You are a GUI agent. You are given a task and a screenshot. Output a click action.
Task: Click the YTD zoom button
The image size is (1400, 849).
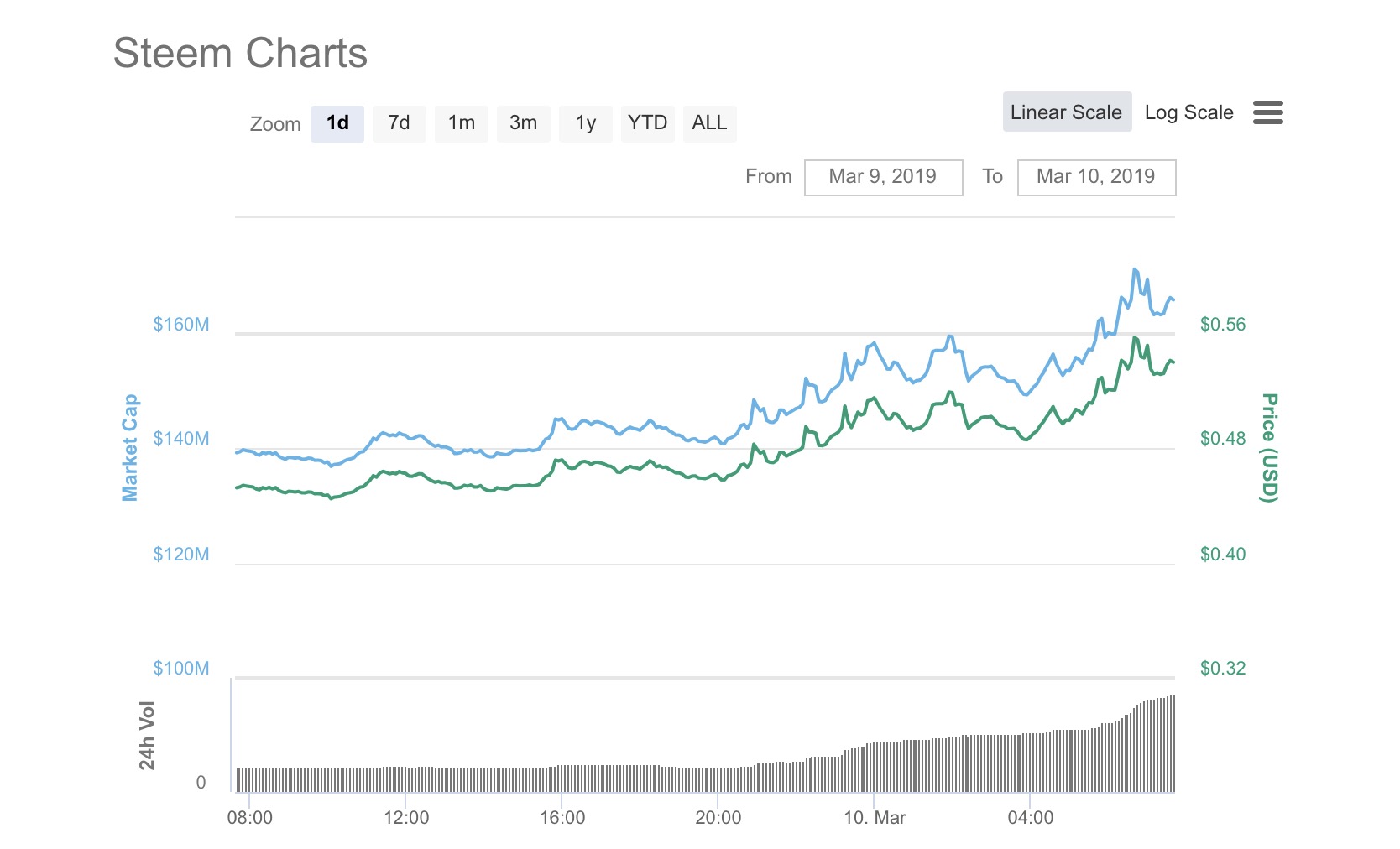tap(647, 123)
